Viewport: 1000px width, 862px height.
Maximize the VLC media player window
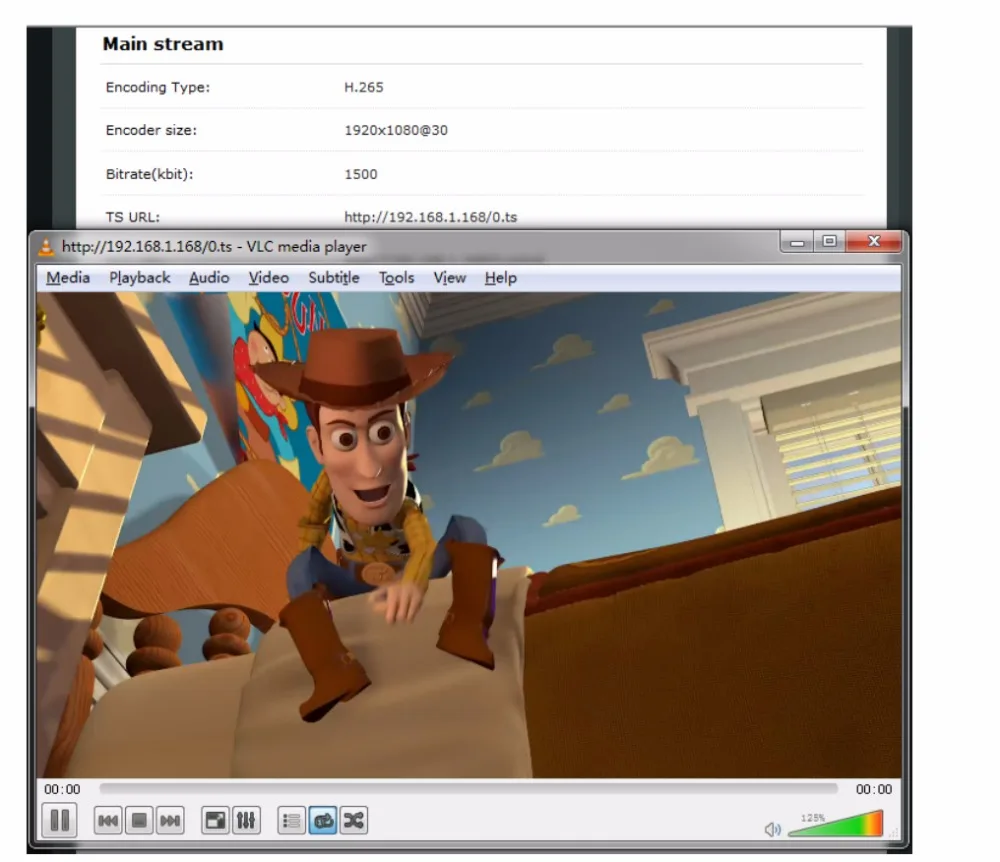[x=829, y=242]
